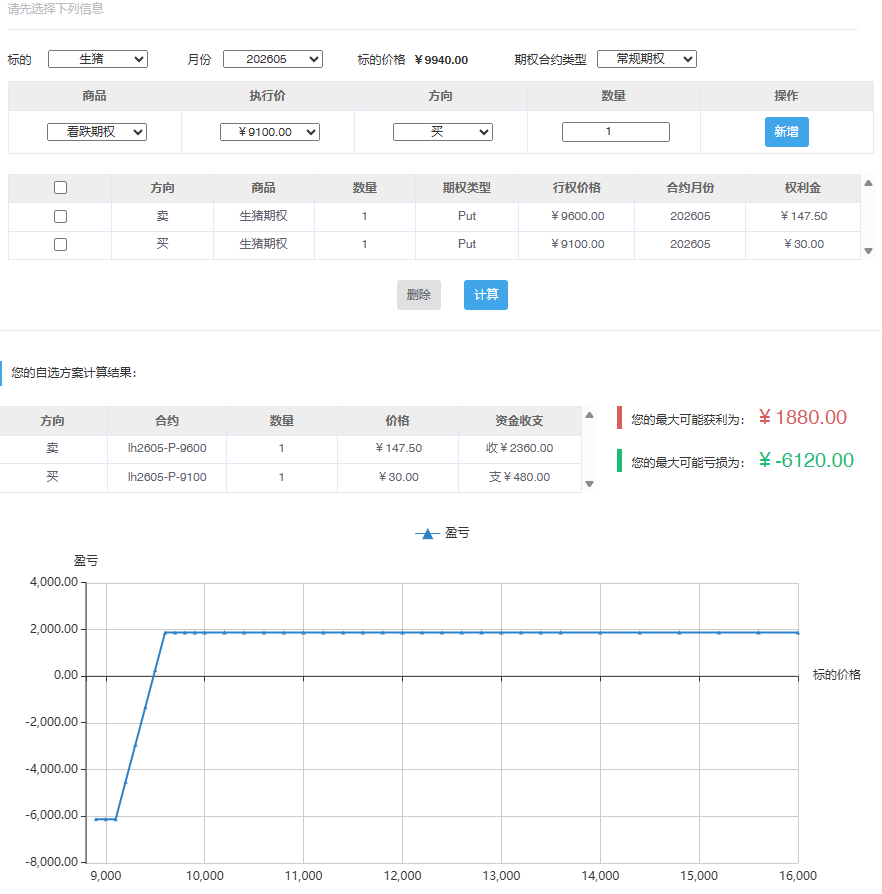Expand the 商品 dropdown showing 看跌期权

(x=97, y=132)
